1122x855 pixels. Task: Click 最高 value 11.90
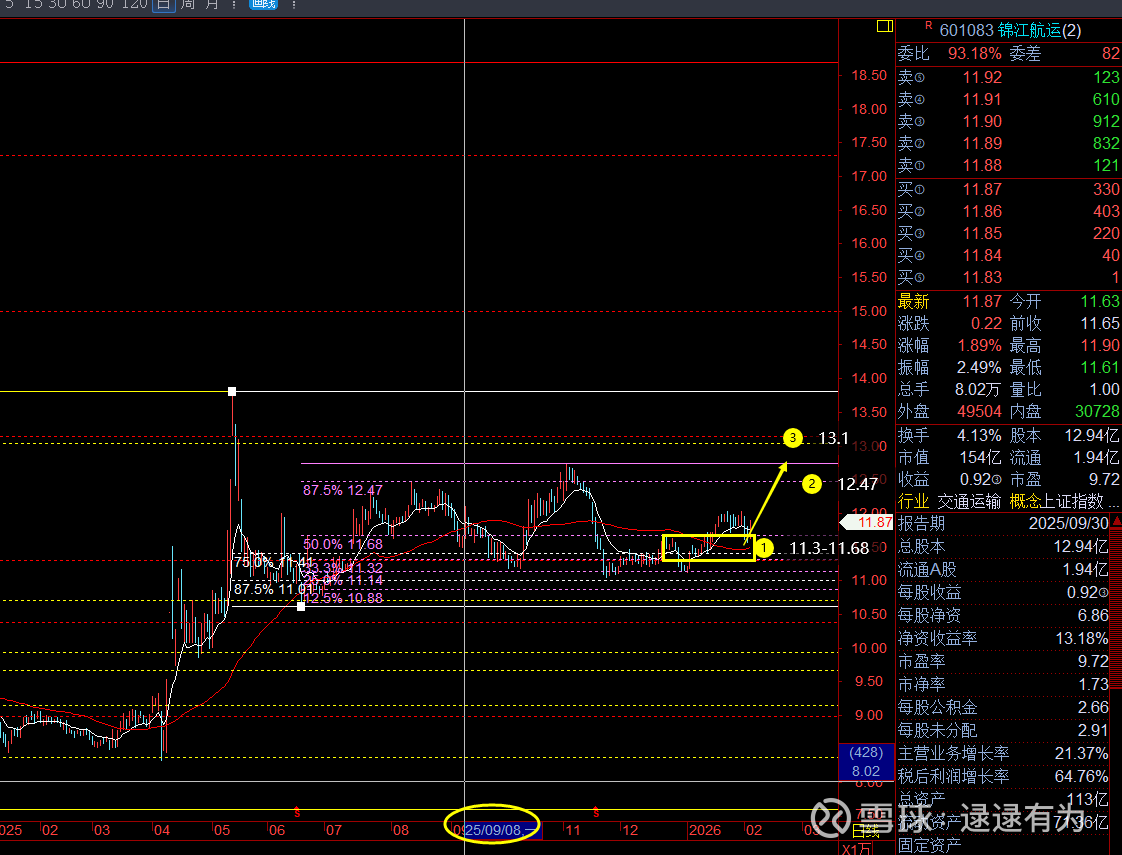pos(1100,346)
